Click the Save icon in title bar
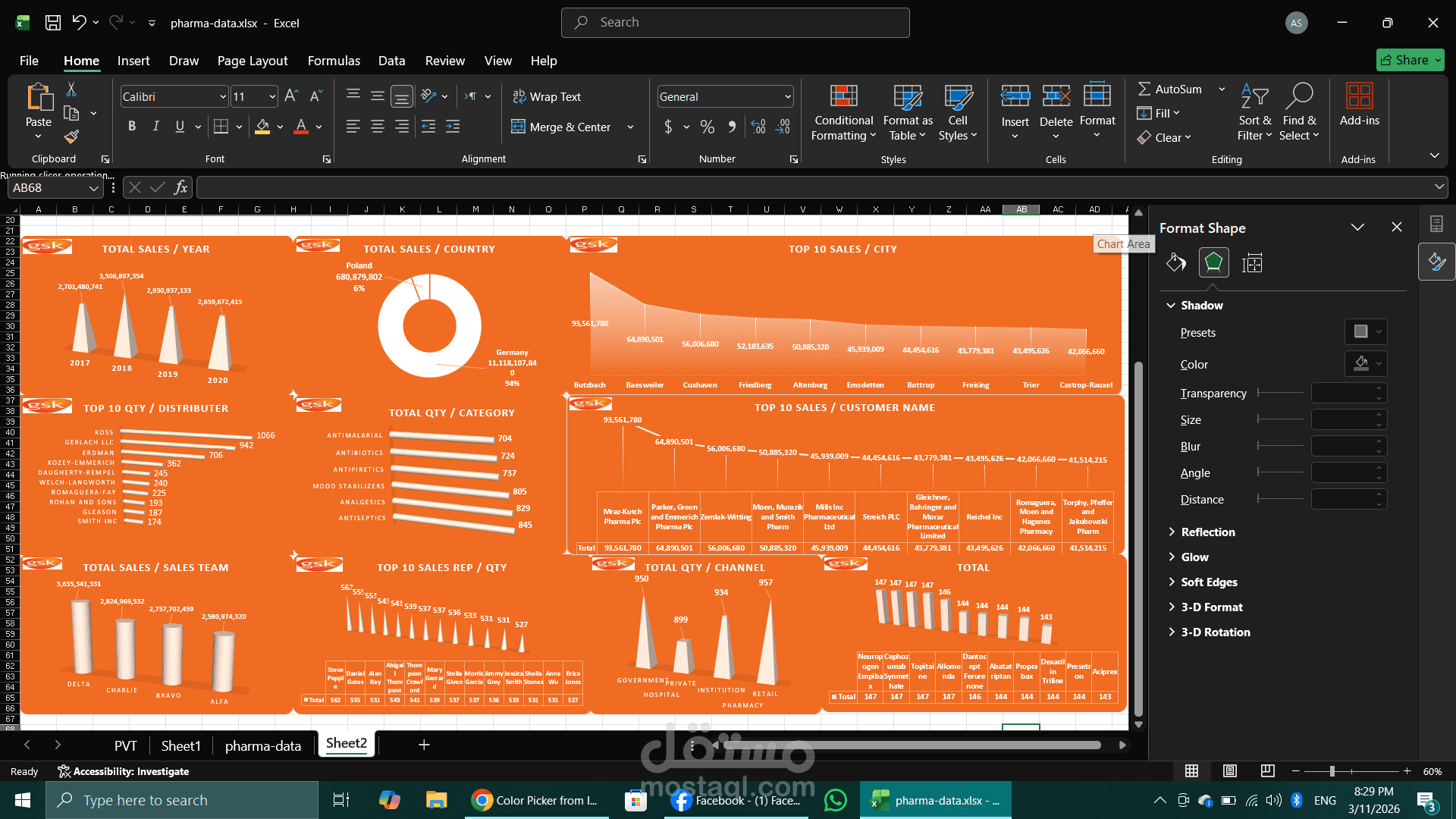 [52, 23]
